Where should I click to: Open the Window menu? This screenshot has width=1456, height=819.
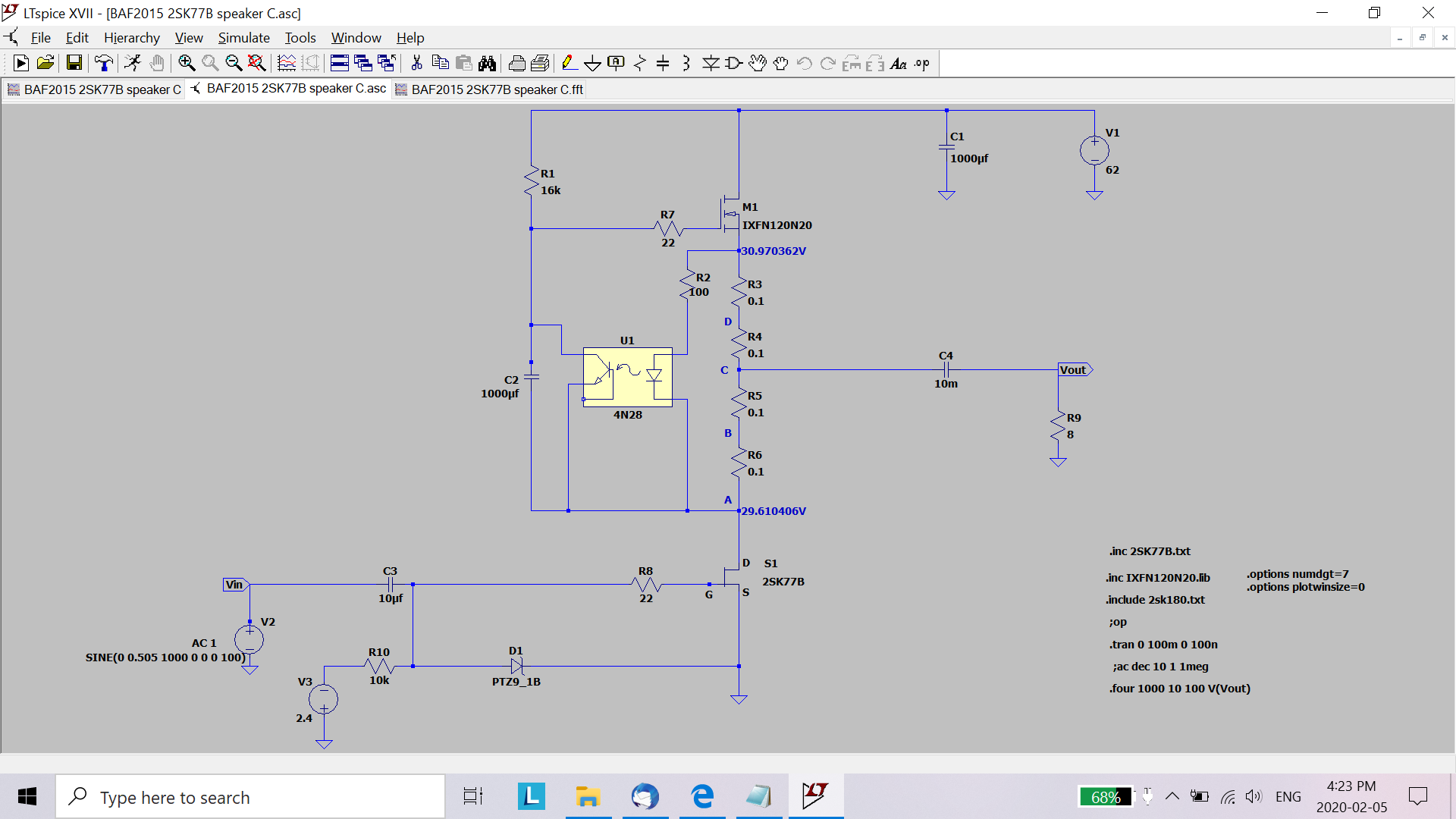[356, 38]
